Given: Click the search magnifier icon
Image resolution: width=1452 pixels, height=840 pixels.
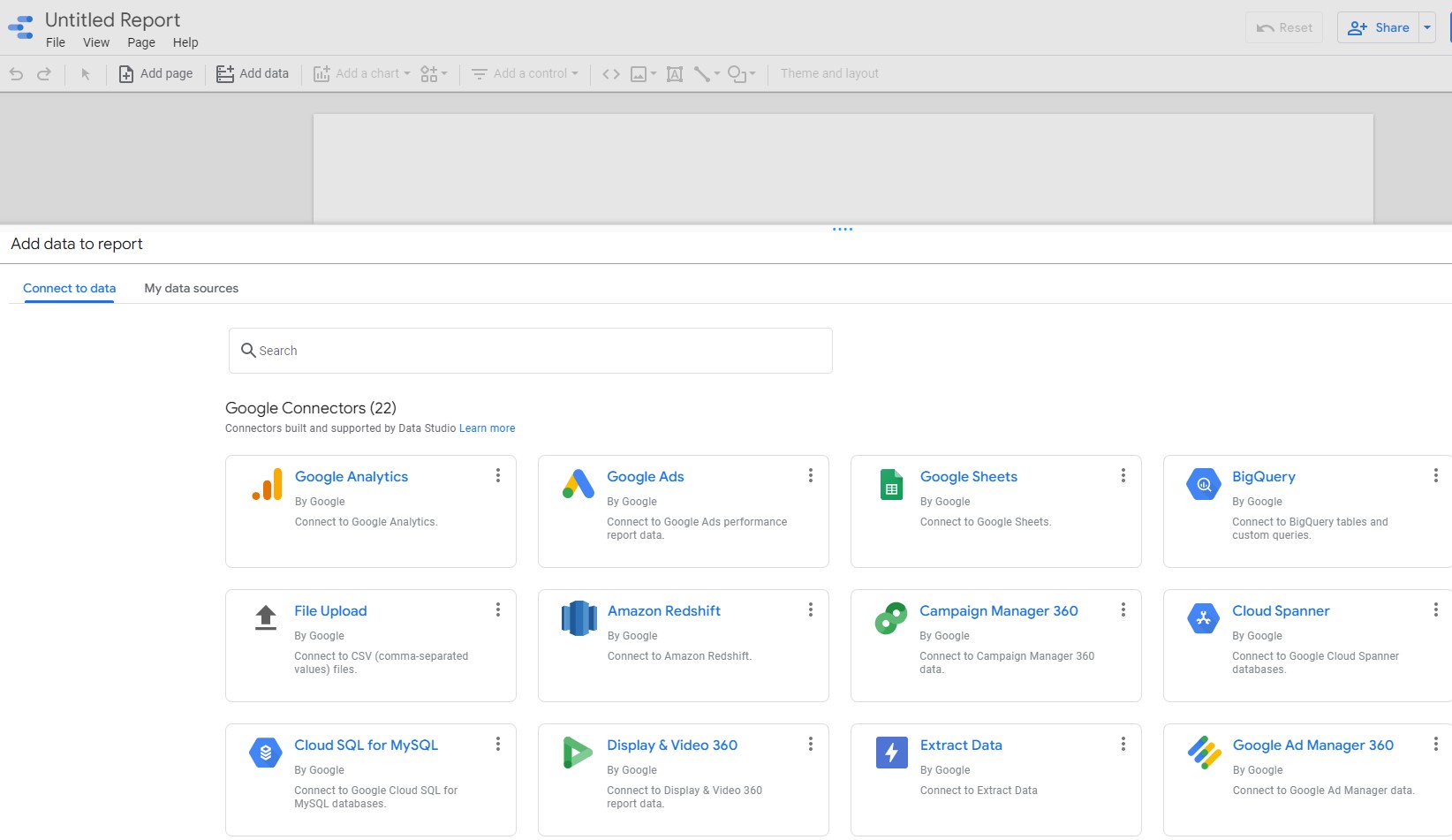Looking at the screenshot, I should (248, 350).
